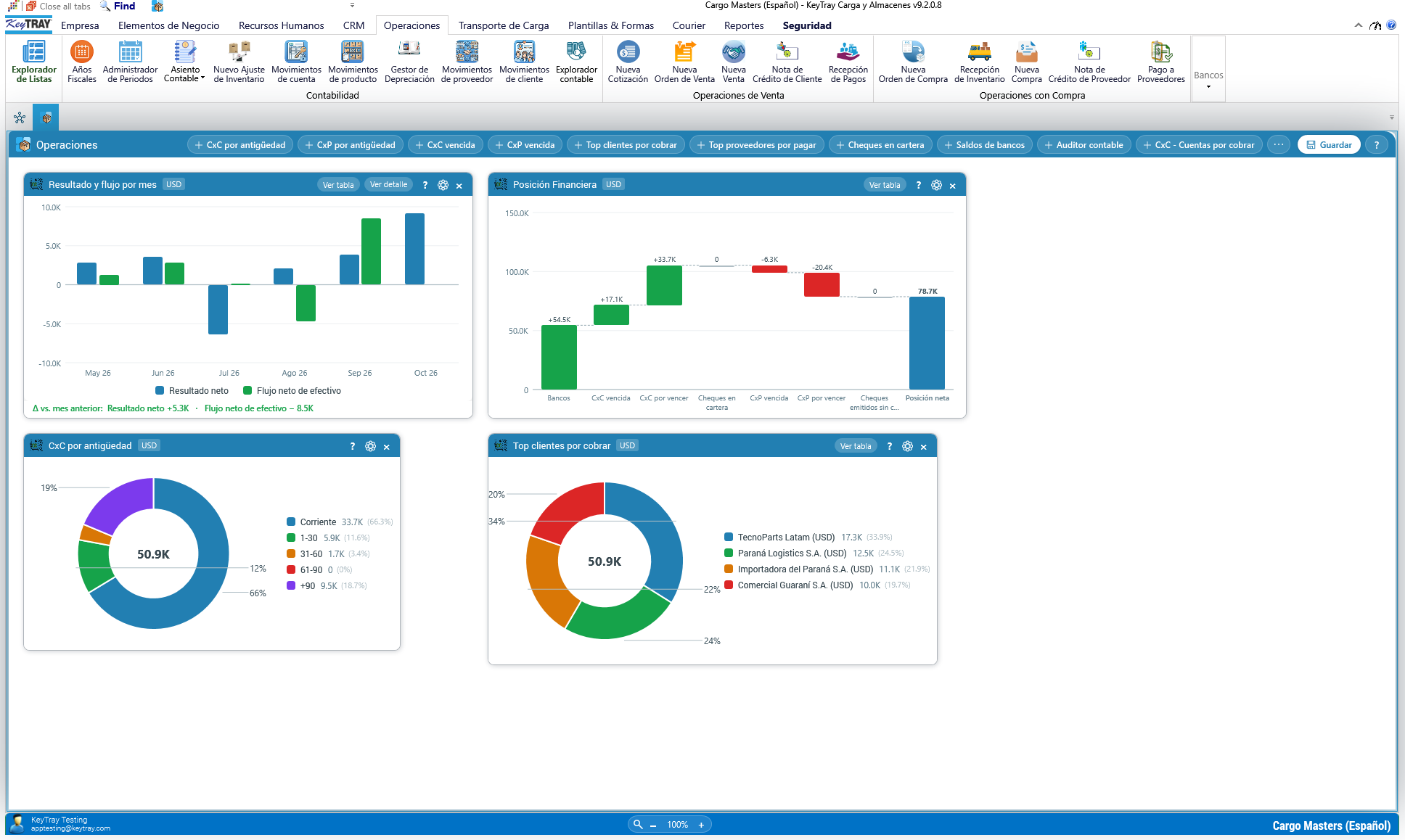Add CxP por antigüedad widget
This screenshot has width=1405, height=840.
pyautogui.click(x=350, y=145)
